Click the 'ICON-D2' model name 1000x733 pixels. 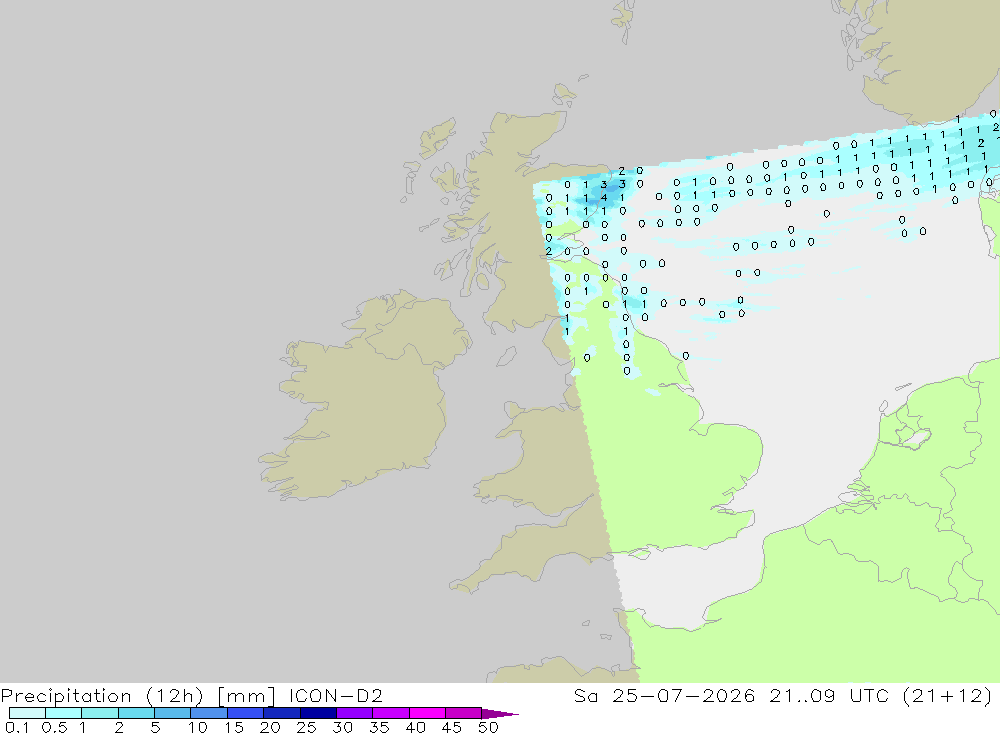335,695
